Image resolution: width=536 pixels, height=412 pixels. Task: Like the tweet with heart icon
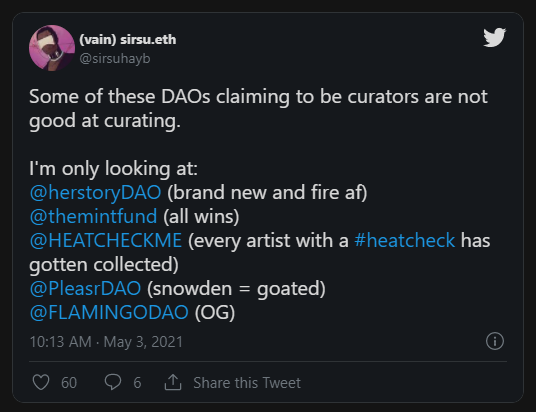click(x=41, y=382)
